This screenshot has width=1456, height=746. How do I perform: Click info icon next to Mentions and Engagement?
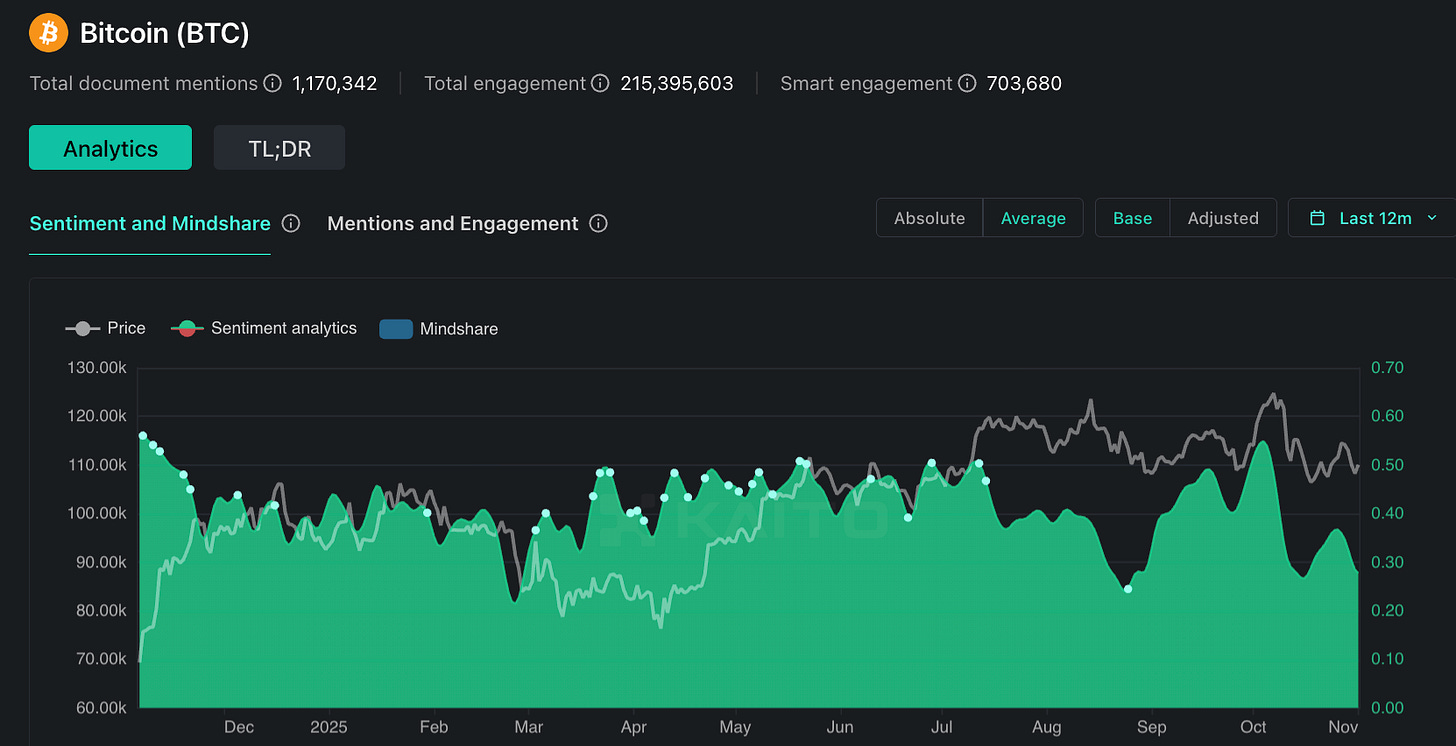(599, 223)
